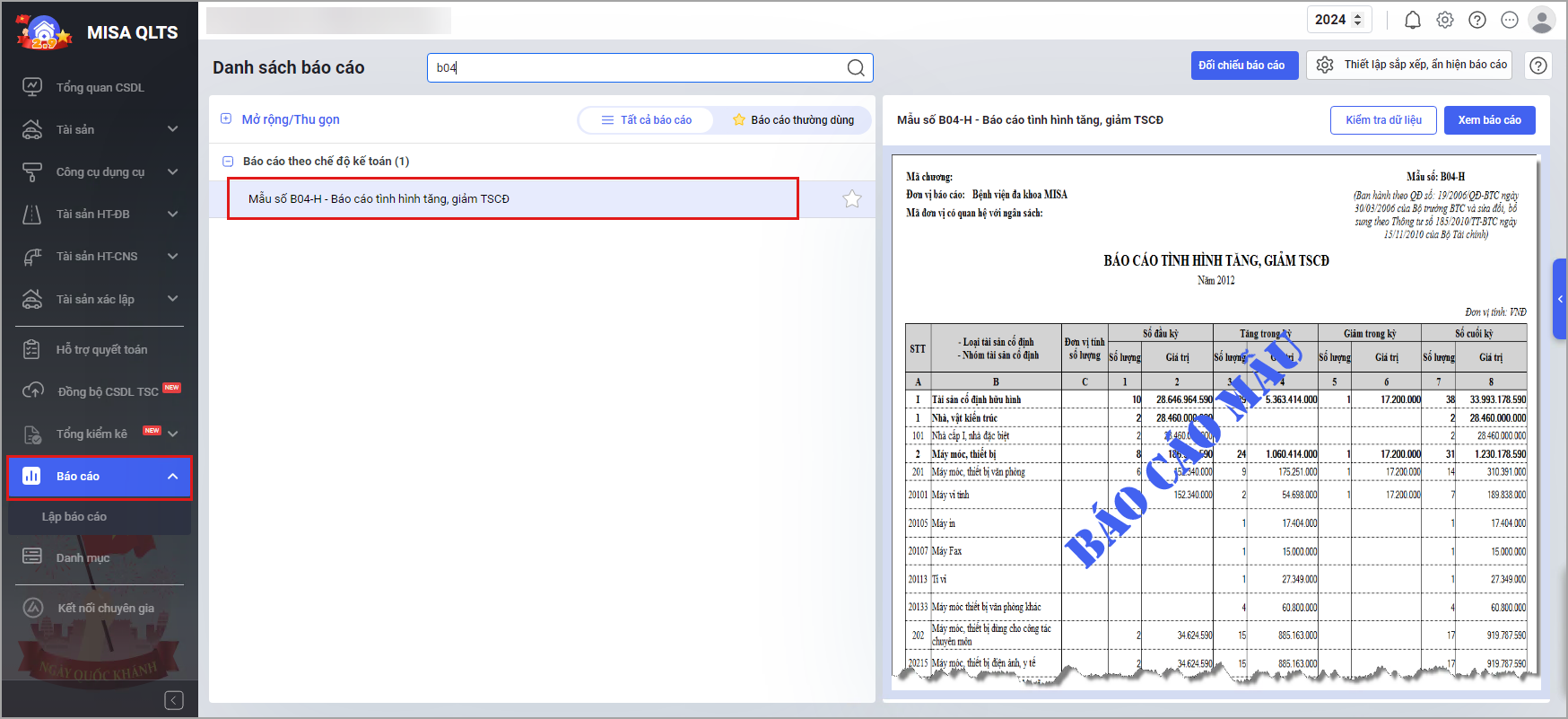Collapse the Báo cáo menu chevron
Screen dimensions: 1568x719
173,477
